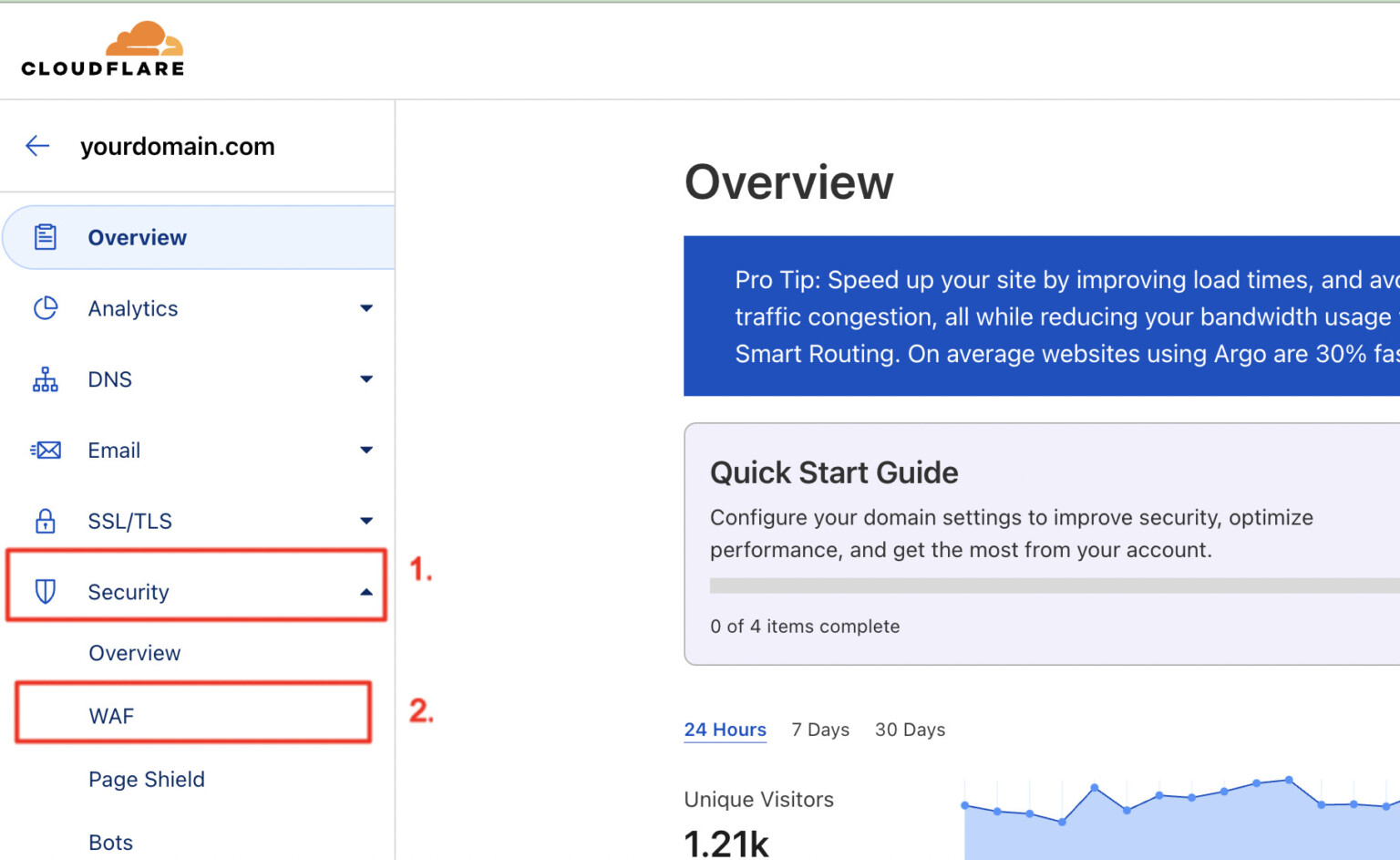Expand the SSL/TLS section
Viewport: 1400px width, 860px height.
[x=366, y=521]
